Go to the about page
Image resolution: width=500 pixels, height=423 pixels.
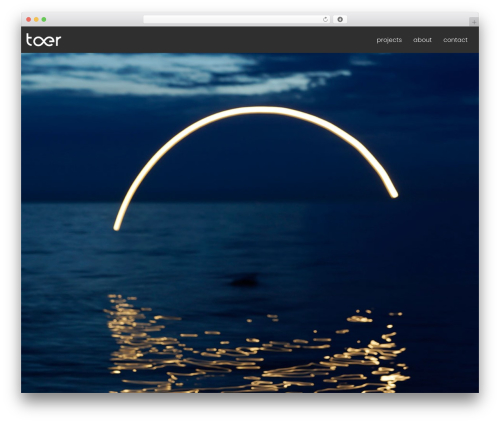click(422, 40)
